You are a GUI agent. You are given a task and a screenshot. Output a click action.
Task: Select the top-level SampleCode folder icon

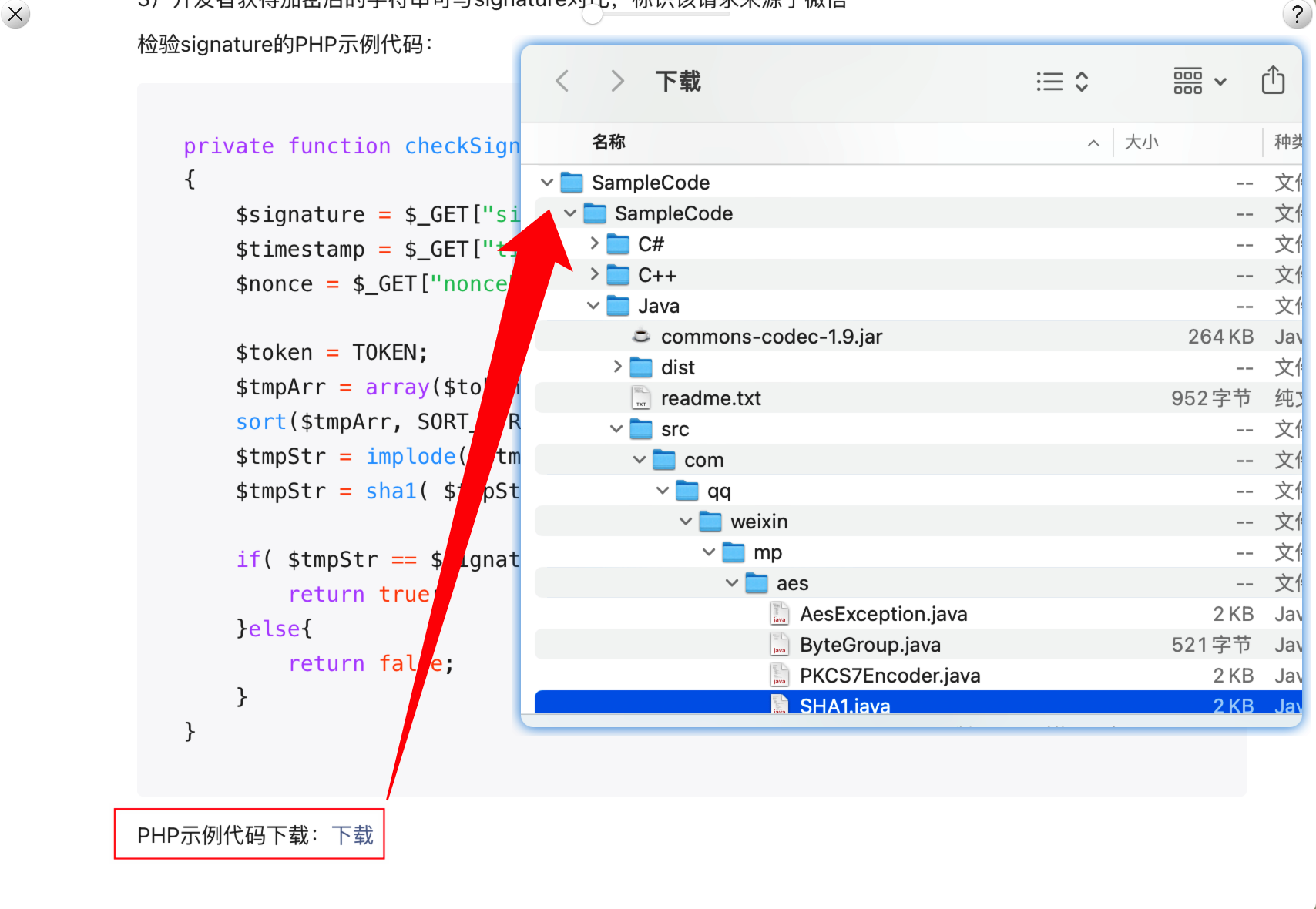click(572, 183)
